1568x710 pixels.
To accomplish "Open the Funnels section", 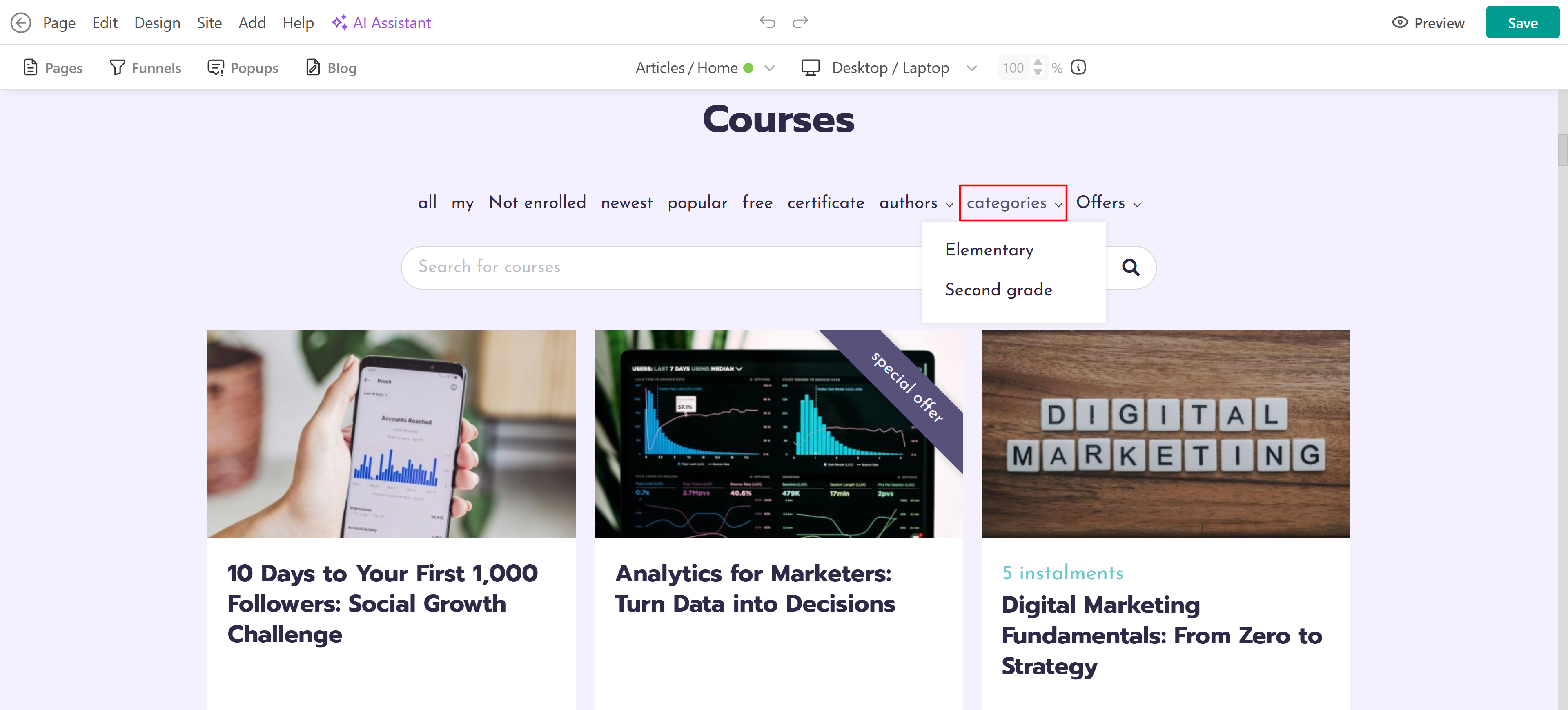I will coord(145,67).
